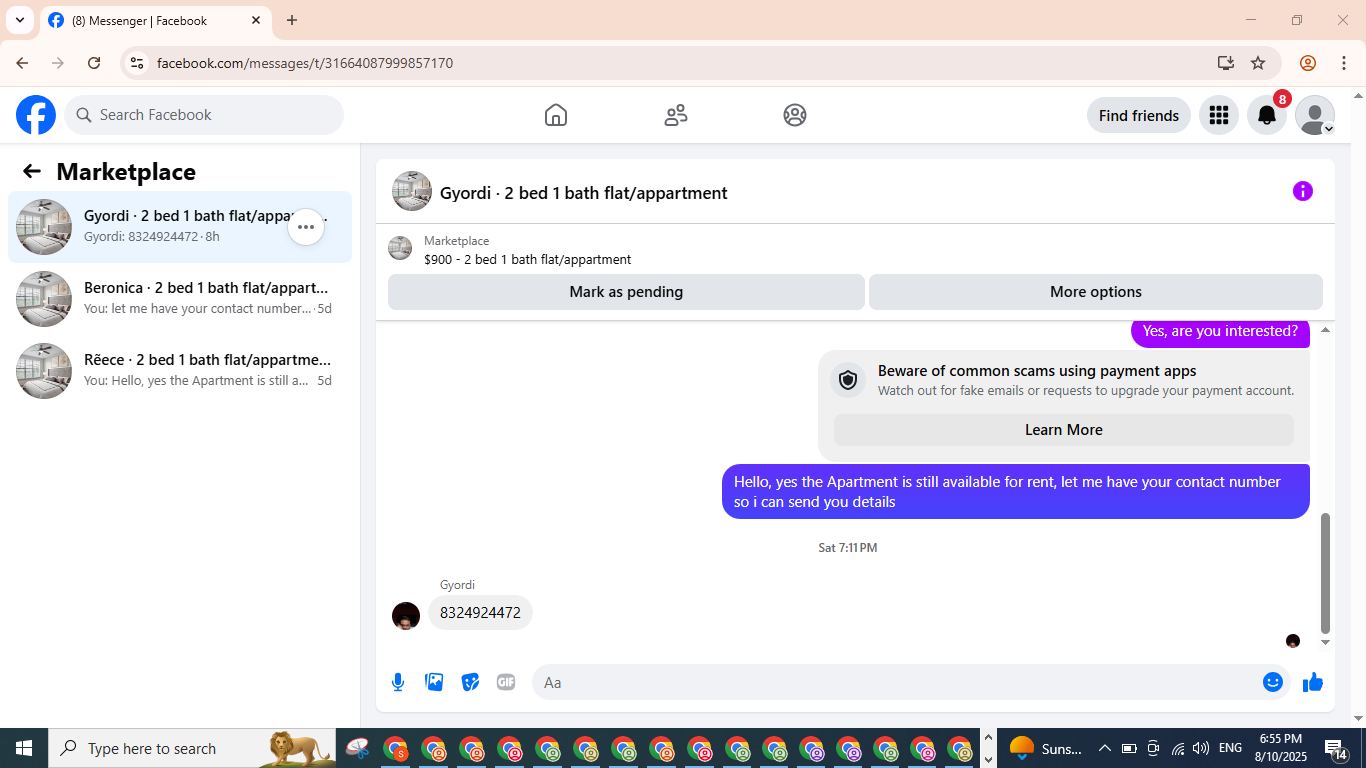Open the Groups icon in top navigation
Image resolution: width=1366 pixels, height=768 pixels.
click(795, 115)
